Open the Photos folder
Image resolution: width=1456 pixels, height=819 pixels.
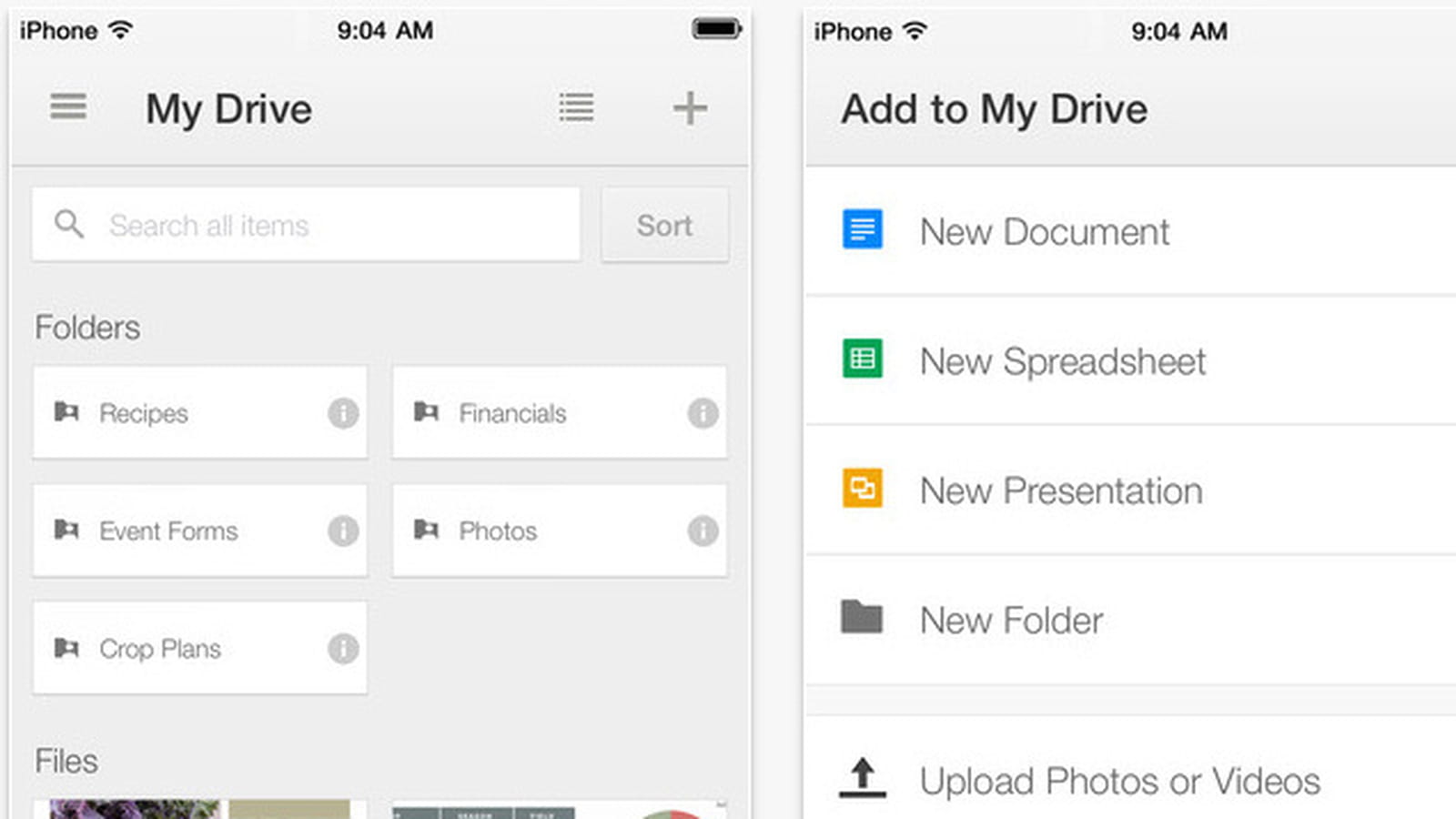(560, 531)
